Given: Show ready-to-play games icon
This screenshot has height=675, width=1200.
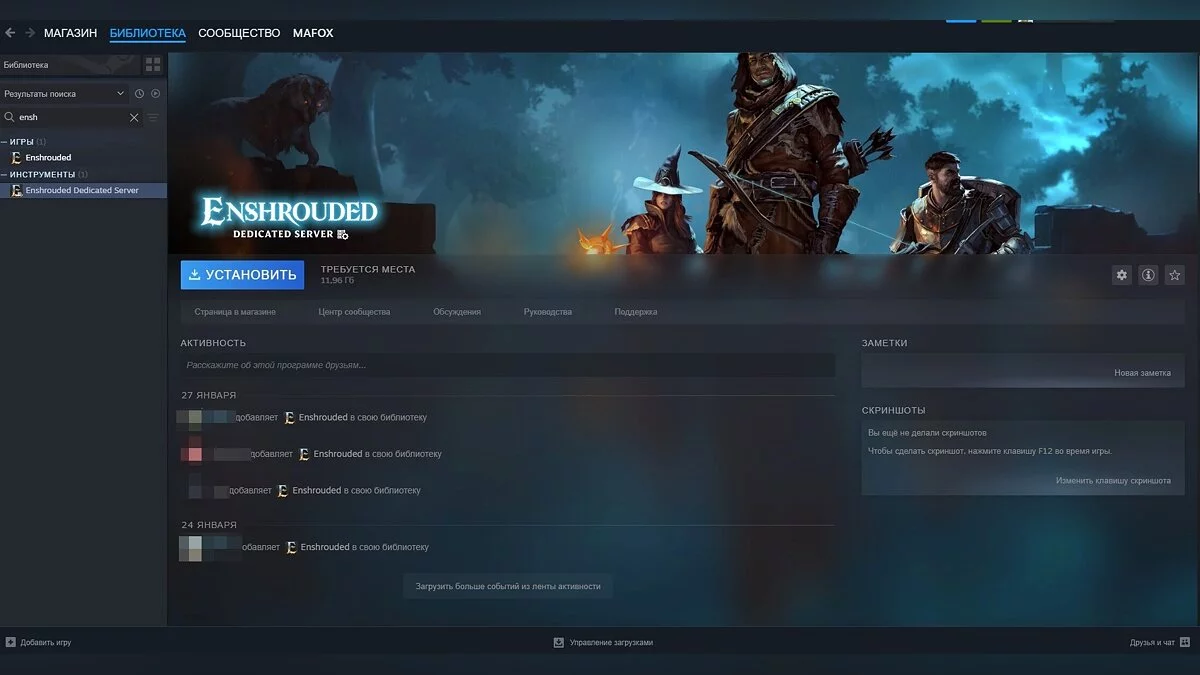Looking at the screenshot, I should coord(155,93).
